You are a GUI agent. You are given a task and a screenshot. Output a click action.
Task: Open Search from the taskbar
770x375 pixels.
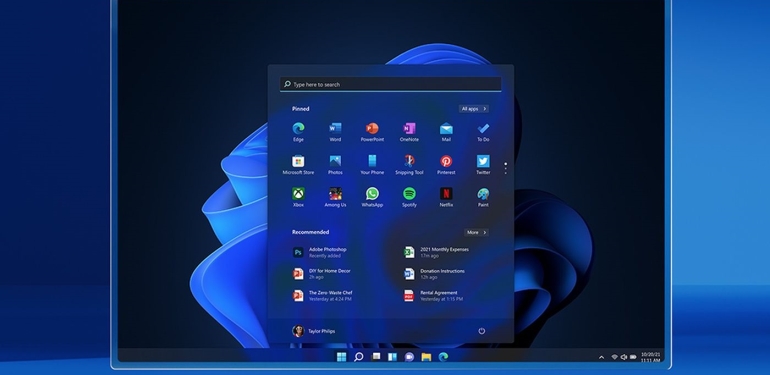click(x=358, y=357)
